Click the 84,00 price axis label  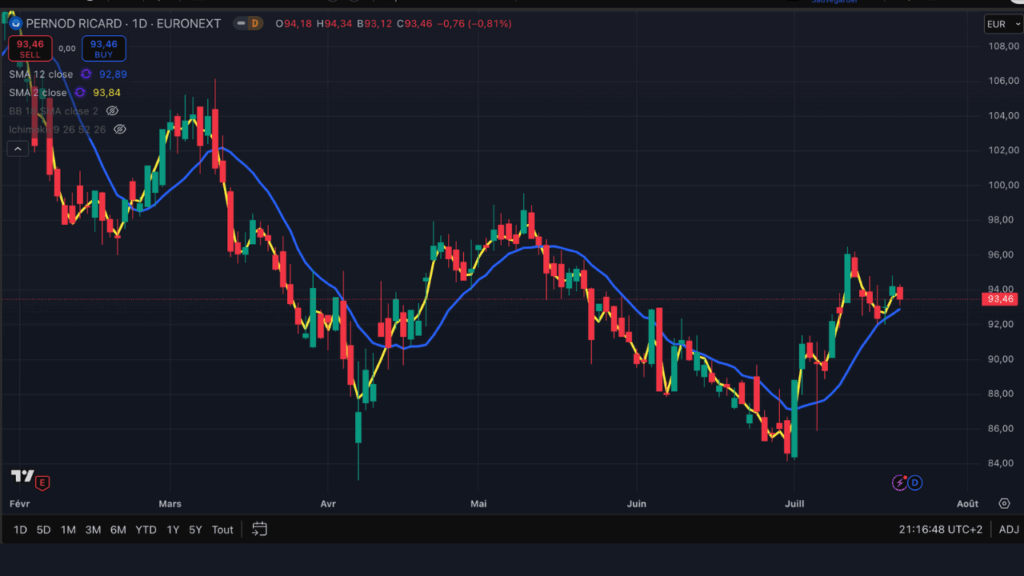(x=1001, y=464)
